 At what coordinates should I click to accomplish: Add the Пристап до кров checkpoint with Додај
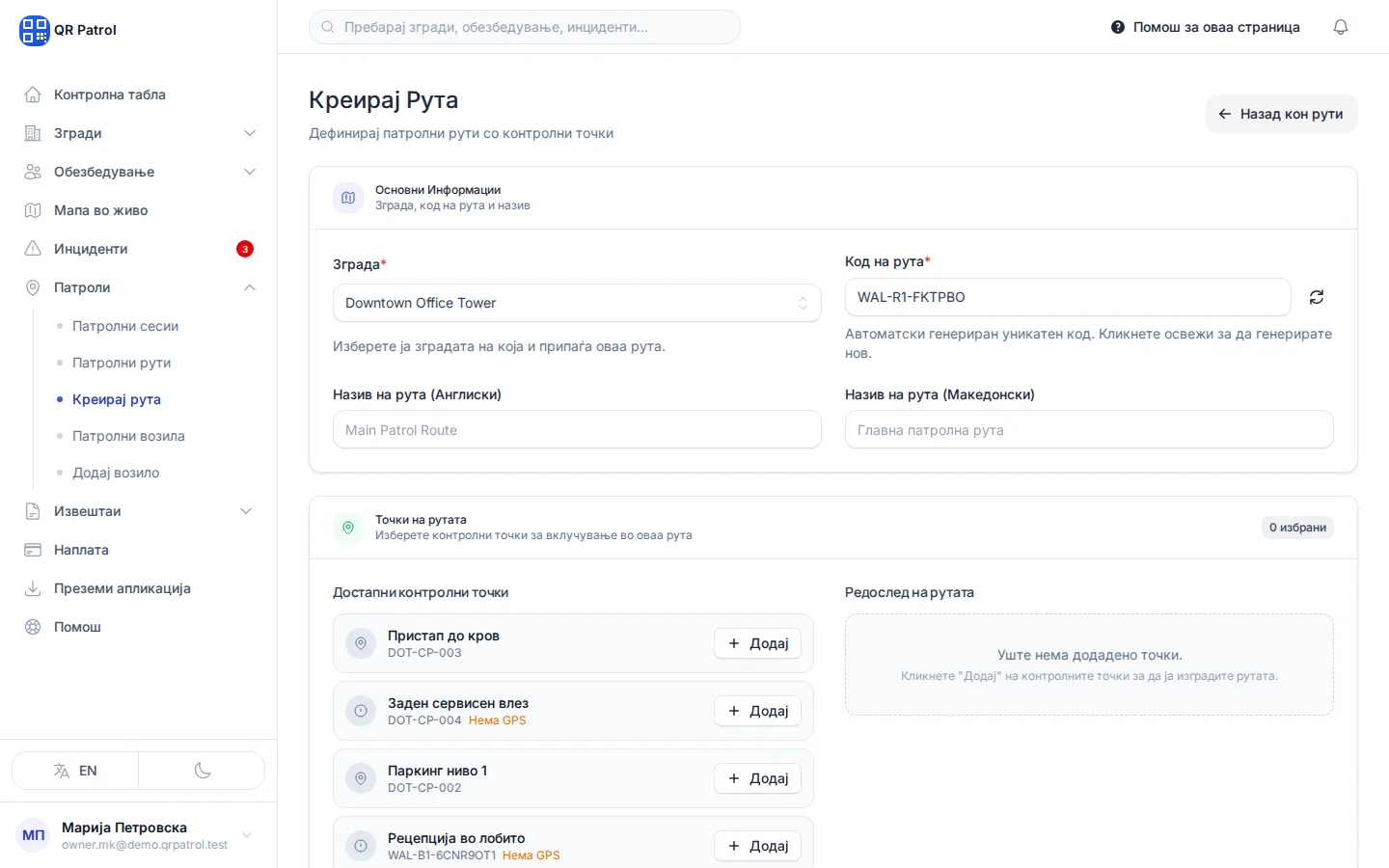pos(757,643)
